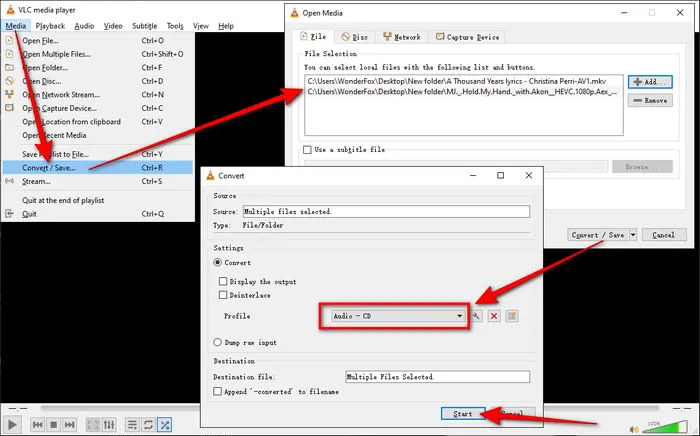Click Start in Convert dialog

(x=463, y=414)
